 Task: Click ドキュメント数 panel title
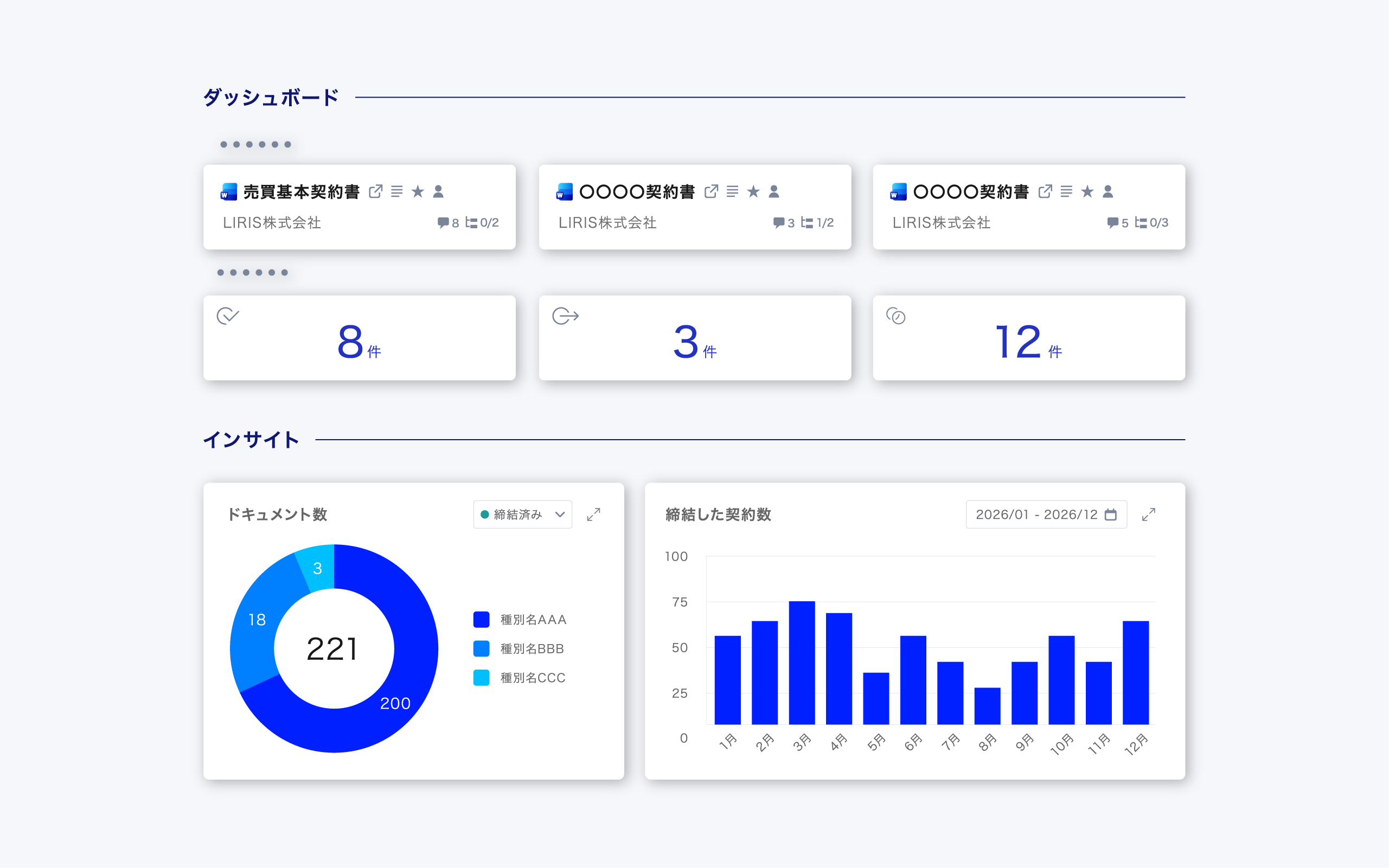click(277, 515)
